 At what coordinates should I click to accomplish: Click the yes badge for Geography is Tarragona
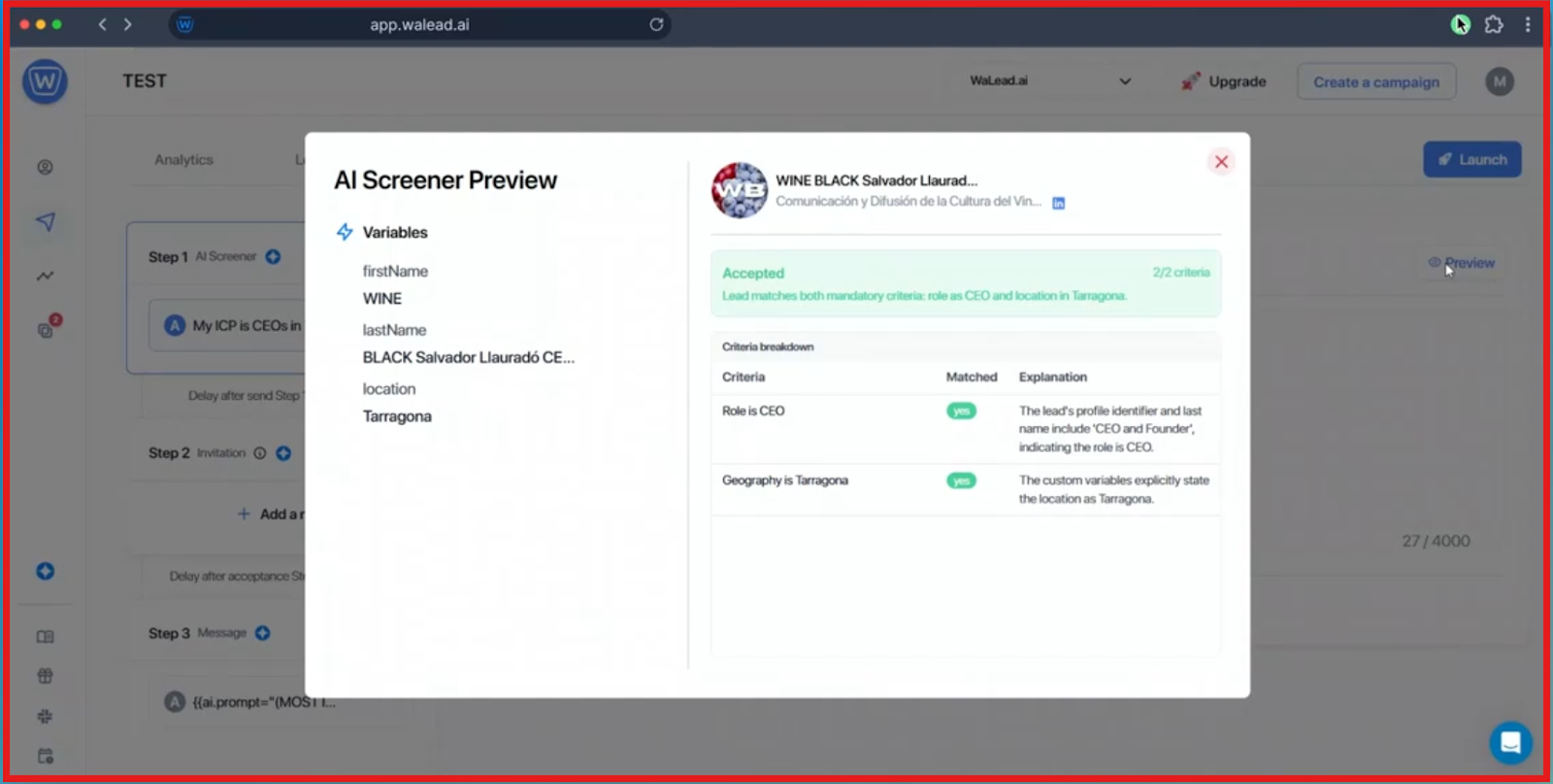pyautogui.click(x=961, y=481)
